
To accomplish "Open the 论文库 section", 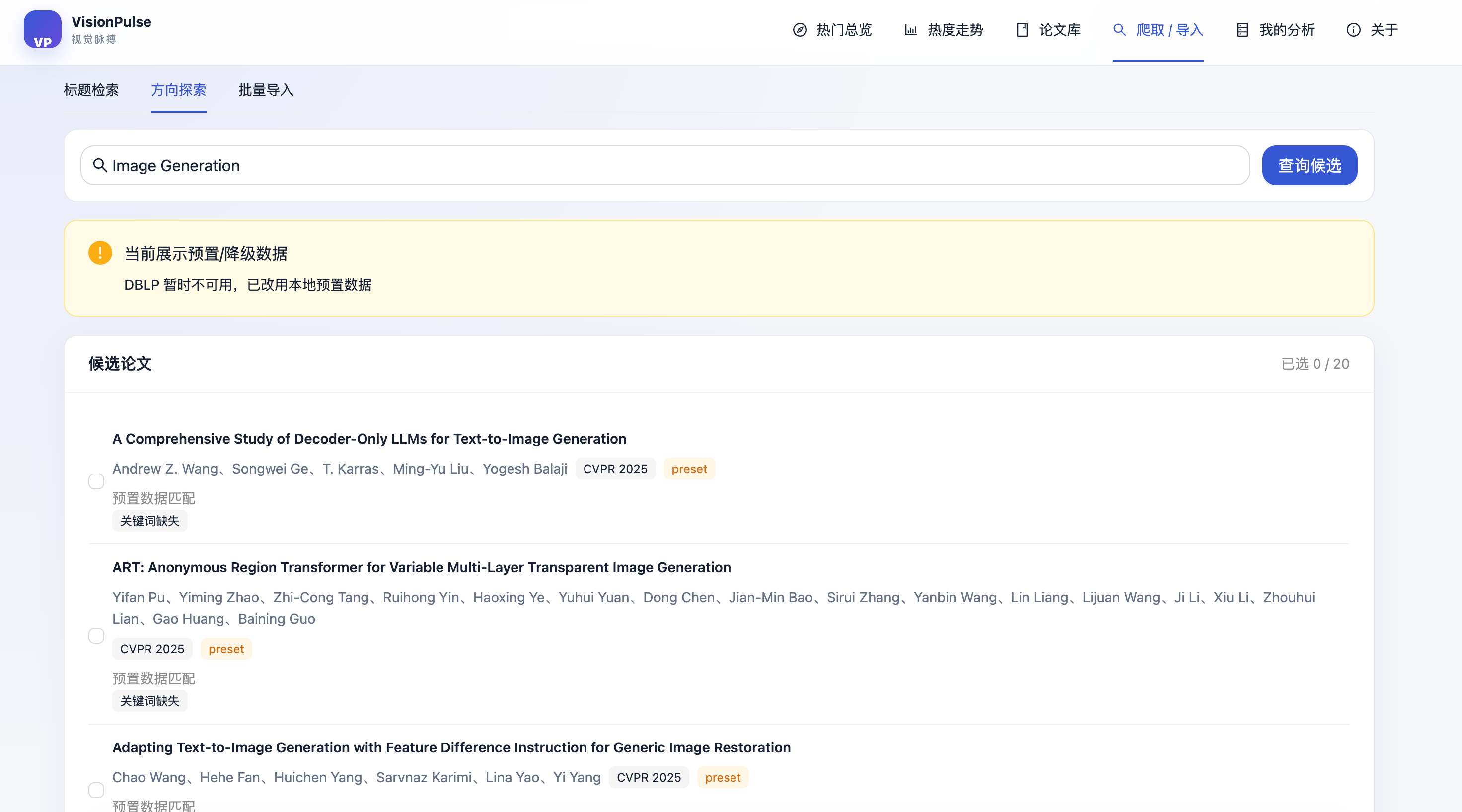I will tap(1048, 30).
